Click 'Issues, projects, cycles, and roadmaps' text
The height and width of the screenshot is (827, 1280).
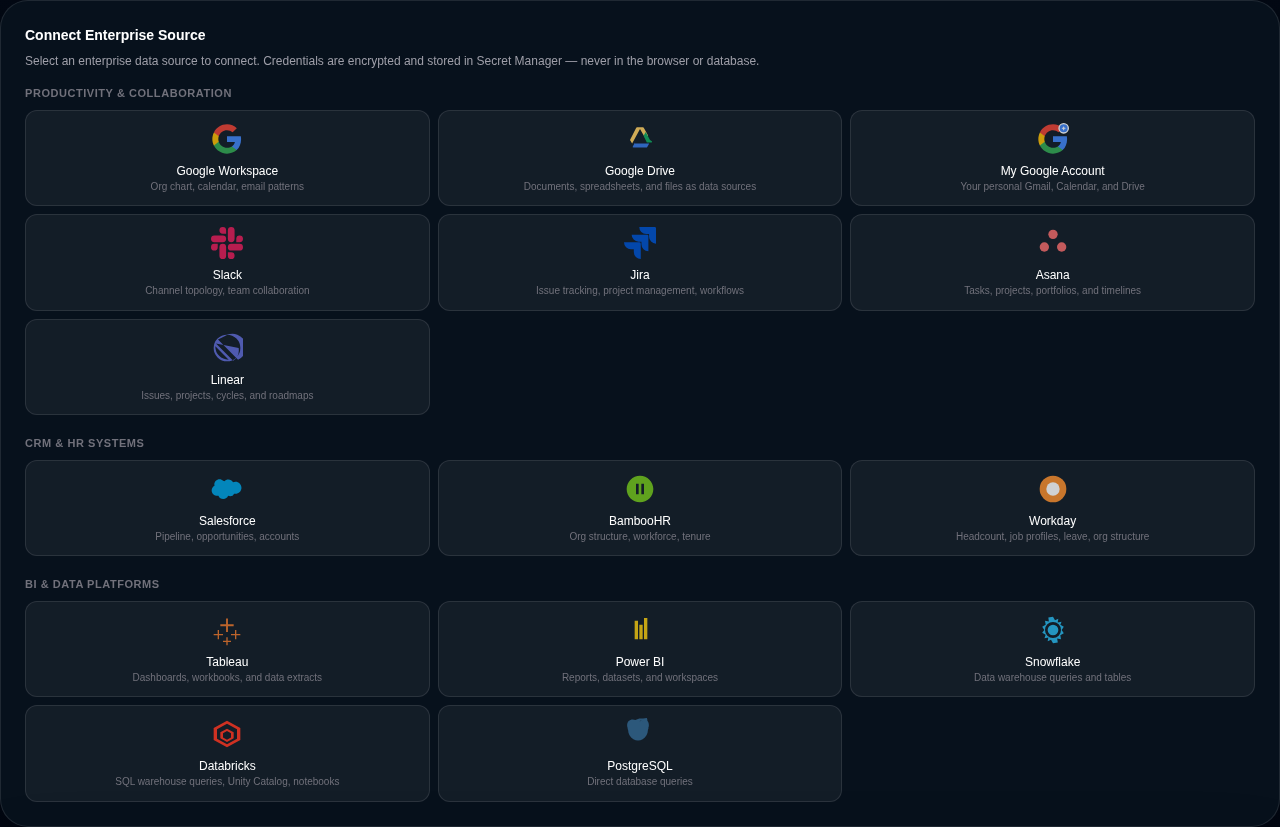227,396
